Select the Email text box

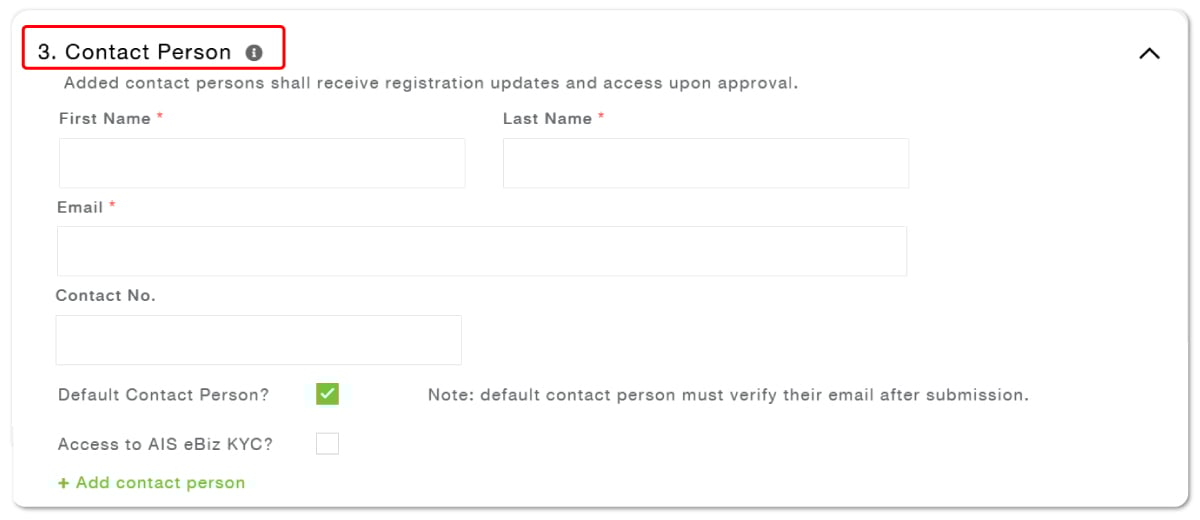(482, 251)
